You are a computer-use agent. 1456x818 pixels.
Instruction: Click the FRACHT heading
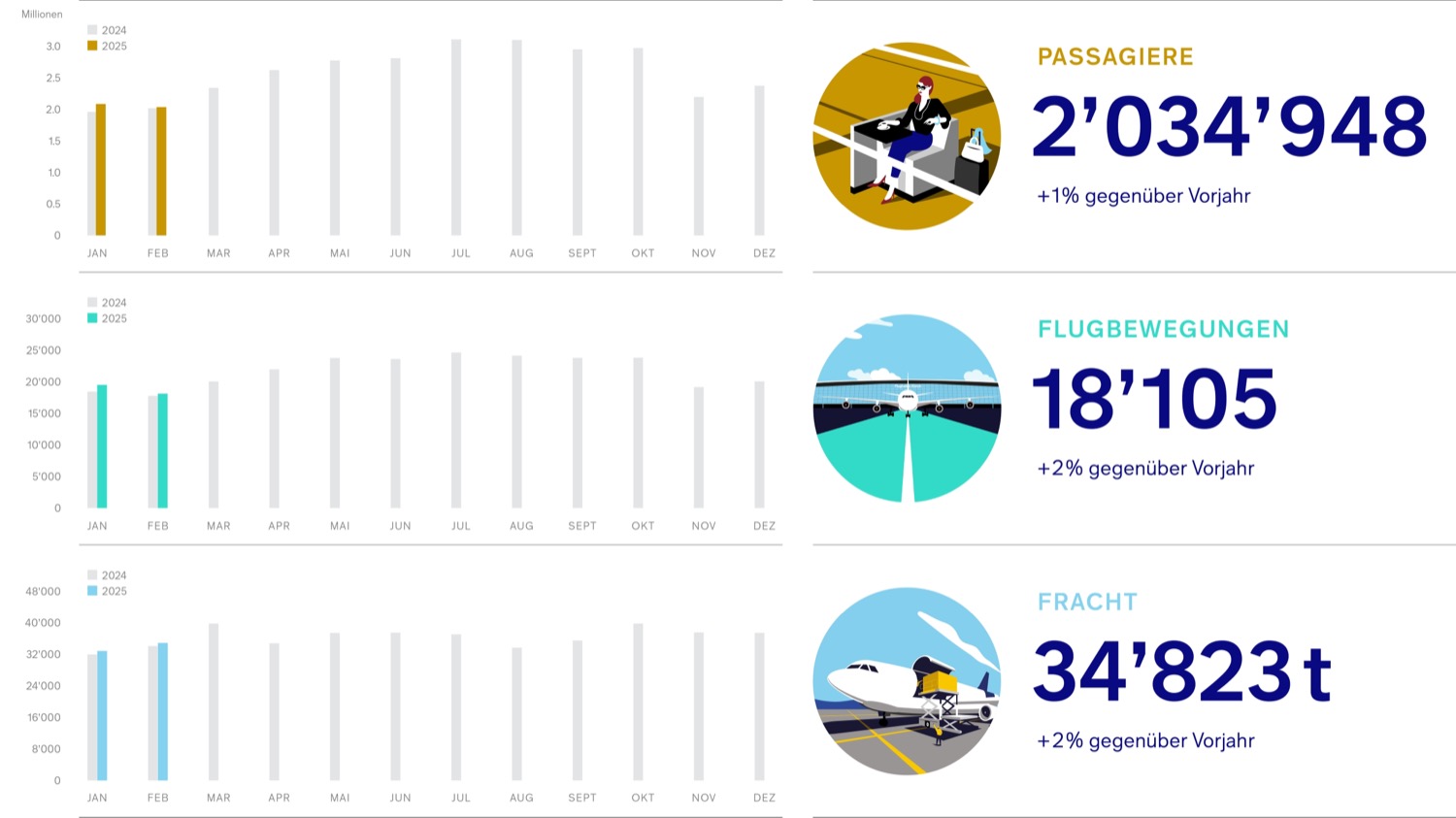[x=1087, y=602]
